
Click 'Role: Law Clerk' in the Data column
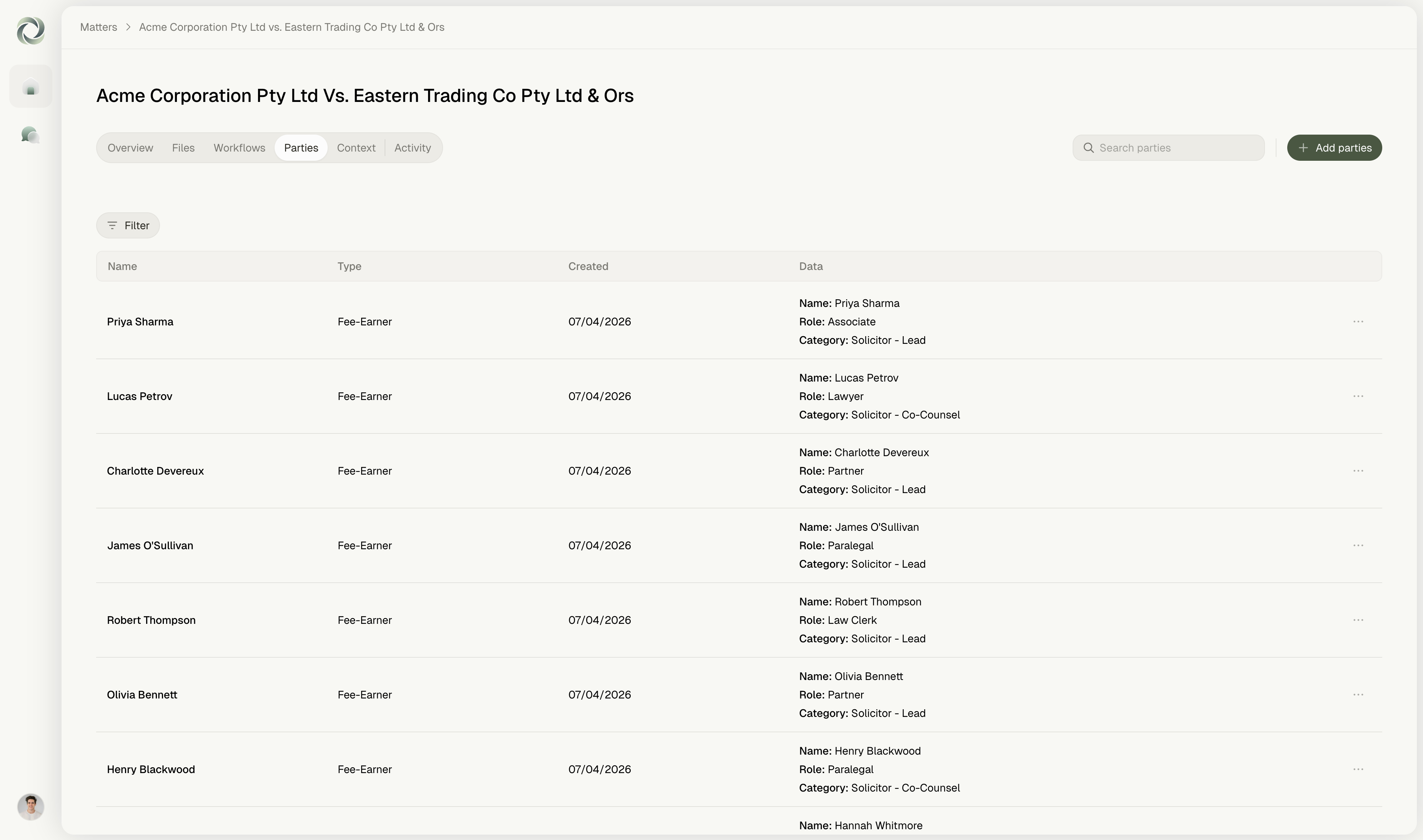838,620
